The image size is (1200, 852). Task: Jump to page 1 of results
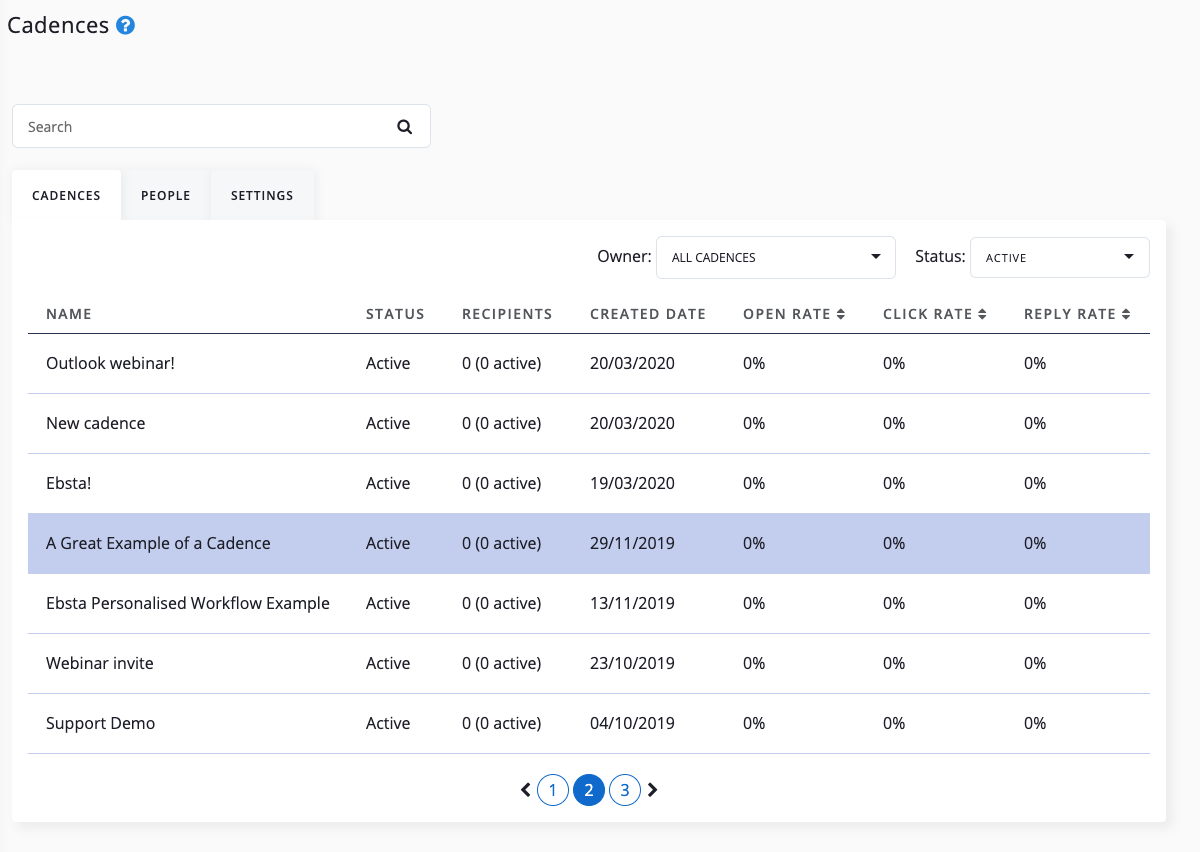(x=553, y=790)
